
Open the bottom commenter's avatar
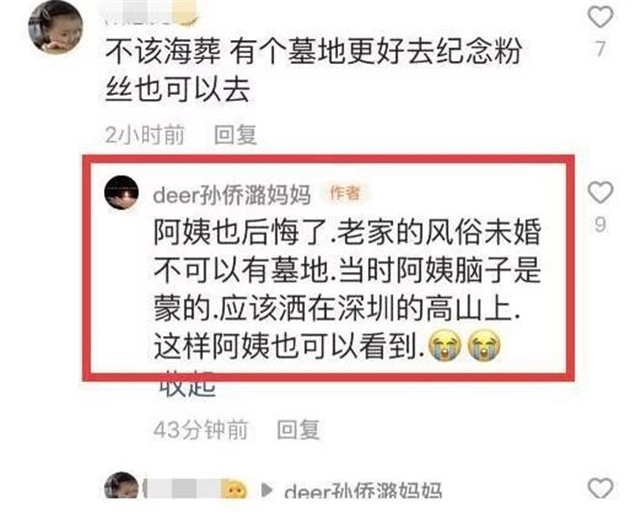(121, 485)
